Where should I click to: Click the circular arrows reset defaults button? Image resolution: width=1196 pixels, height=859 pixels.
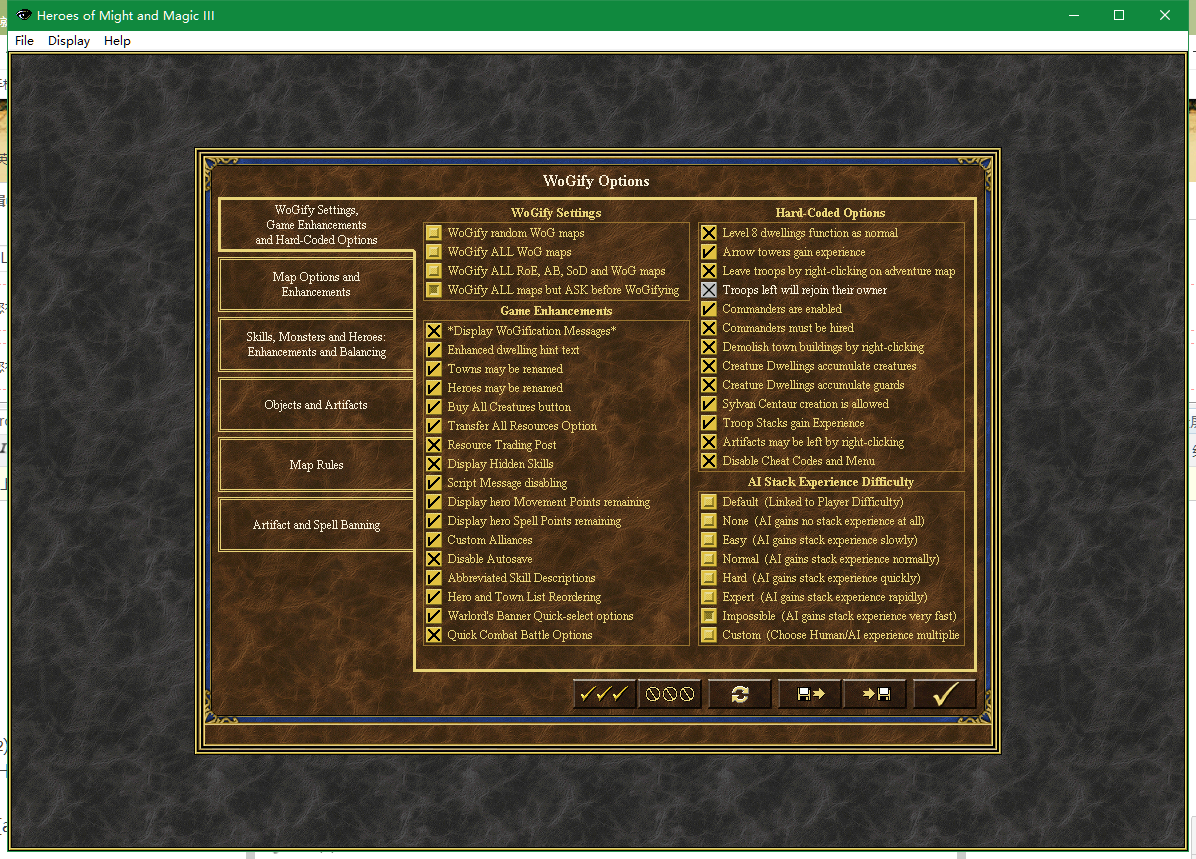pyautogui.click(x=739, y=693)
